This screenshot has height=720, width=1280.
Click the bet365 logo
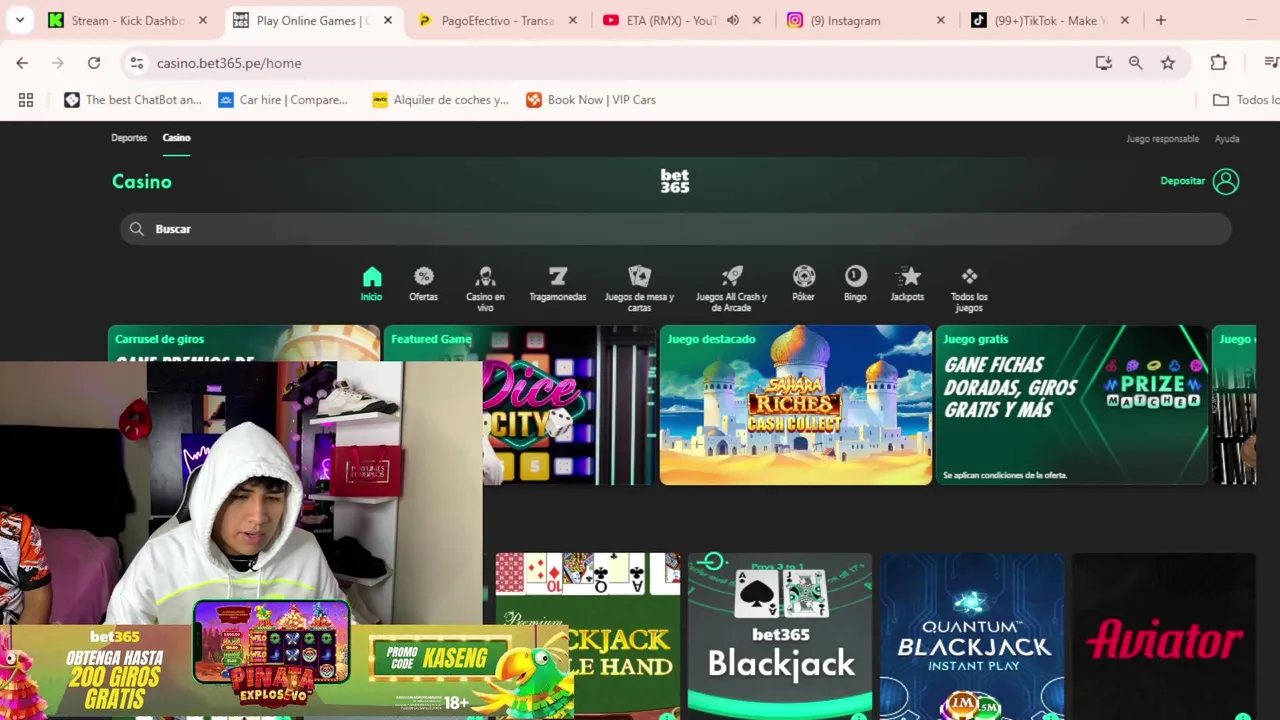(675, 181)
